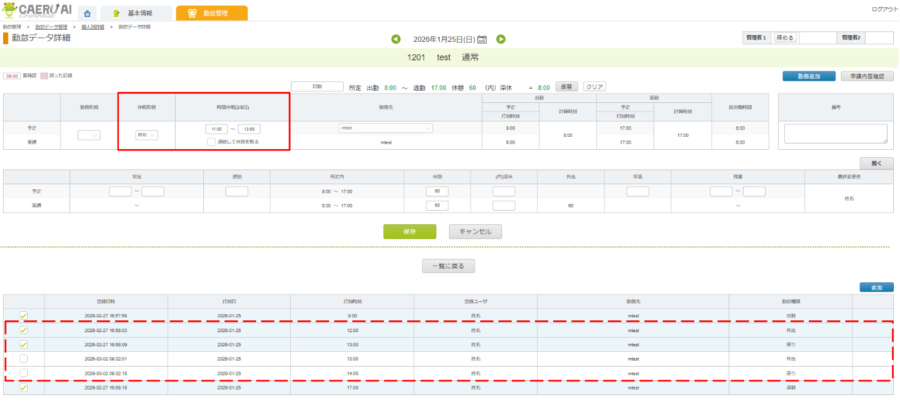The image size is (900, 403).
Task: Go to next day with right arrow
Action: (501, 39)
